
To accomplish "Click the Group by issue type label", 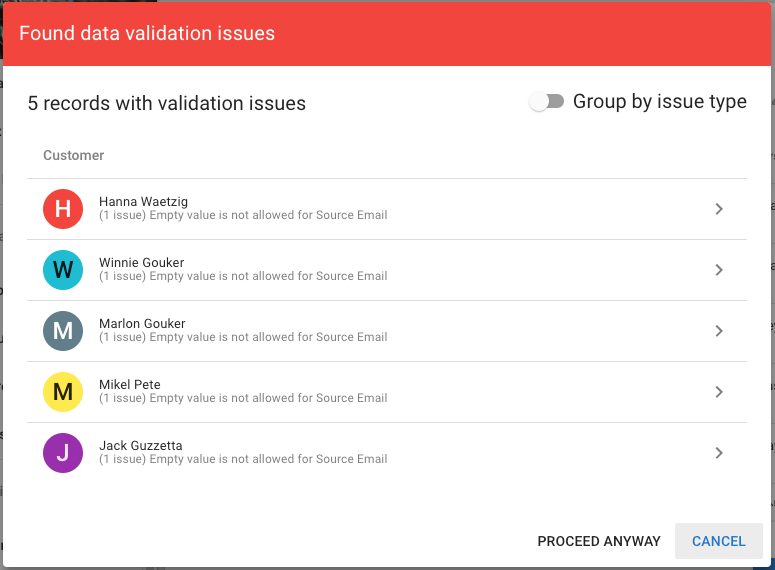I will point(660,102).
